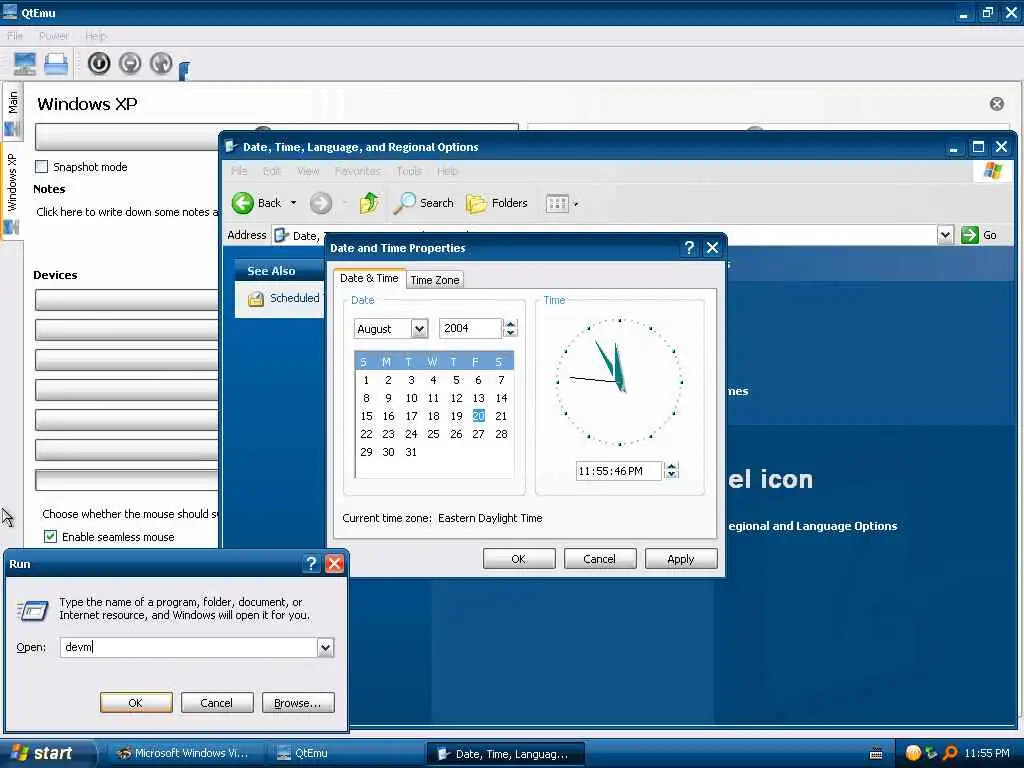Click the 11:55:46 PM time field
This screenshot has height=768, width=1024.
pos(618,471)
